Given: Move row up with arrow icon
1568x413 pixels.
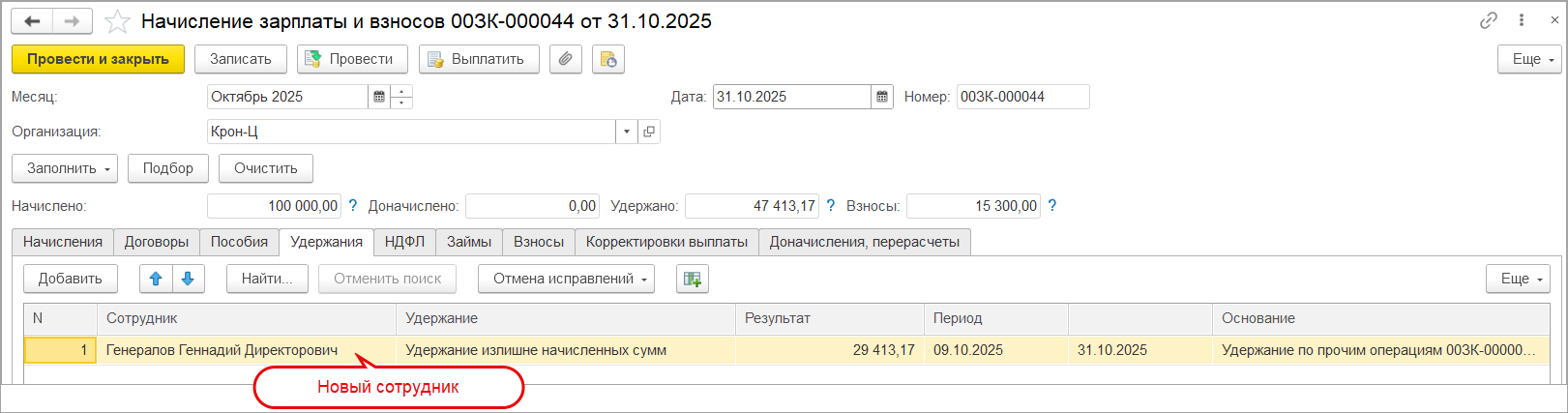Looking at the screenshot, I should pos(156,279).
